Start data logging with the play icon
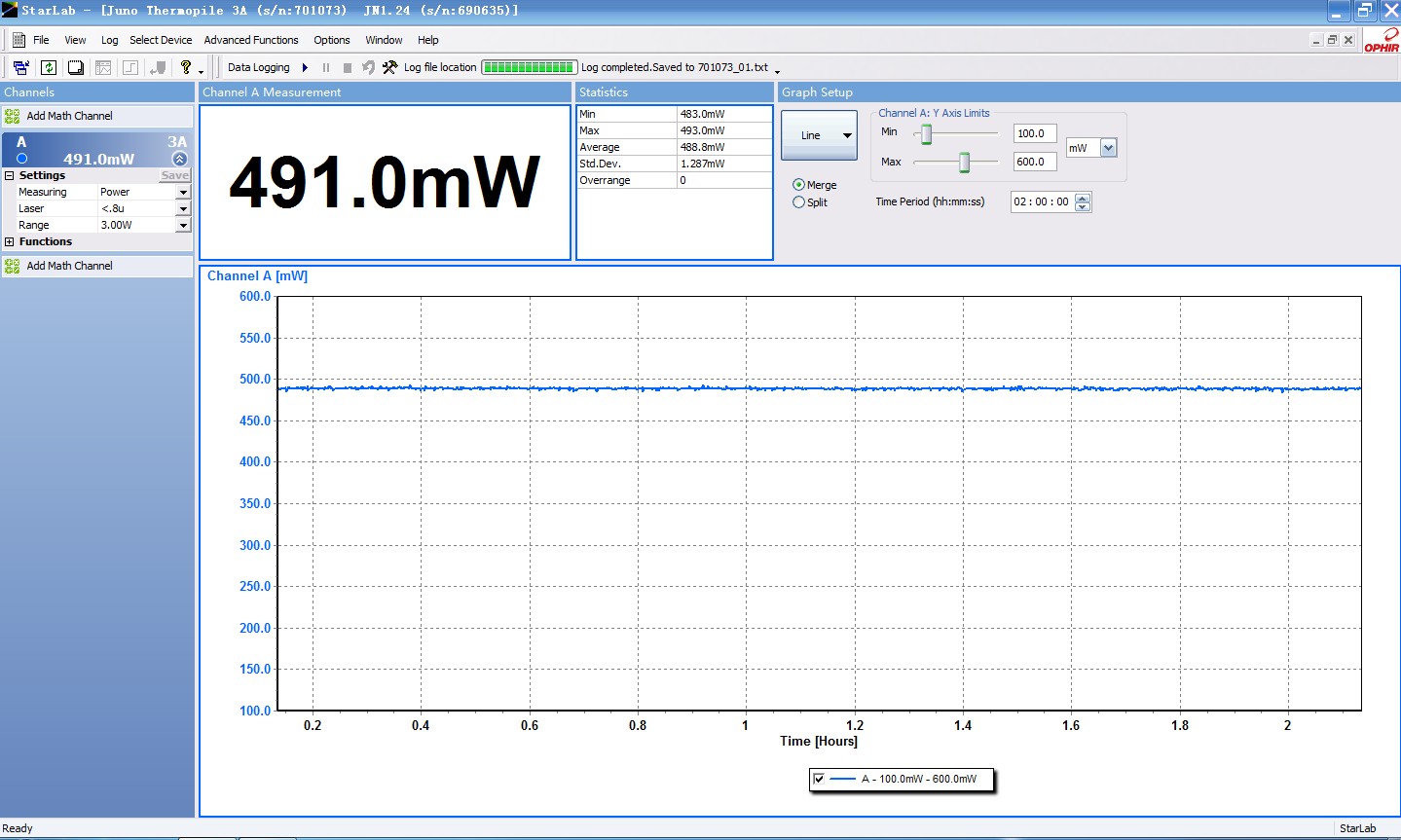 (305, 68)
